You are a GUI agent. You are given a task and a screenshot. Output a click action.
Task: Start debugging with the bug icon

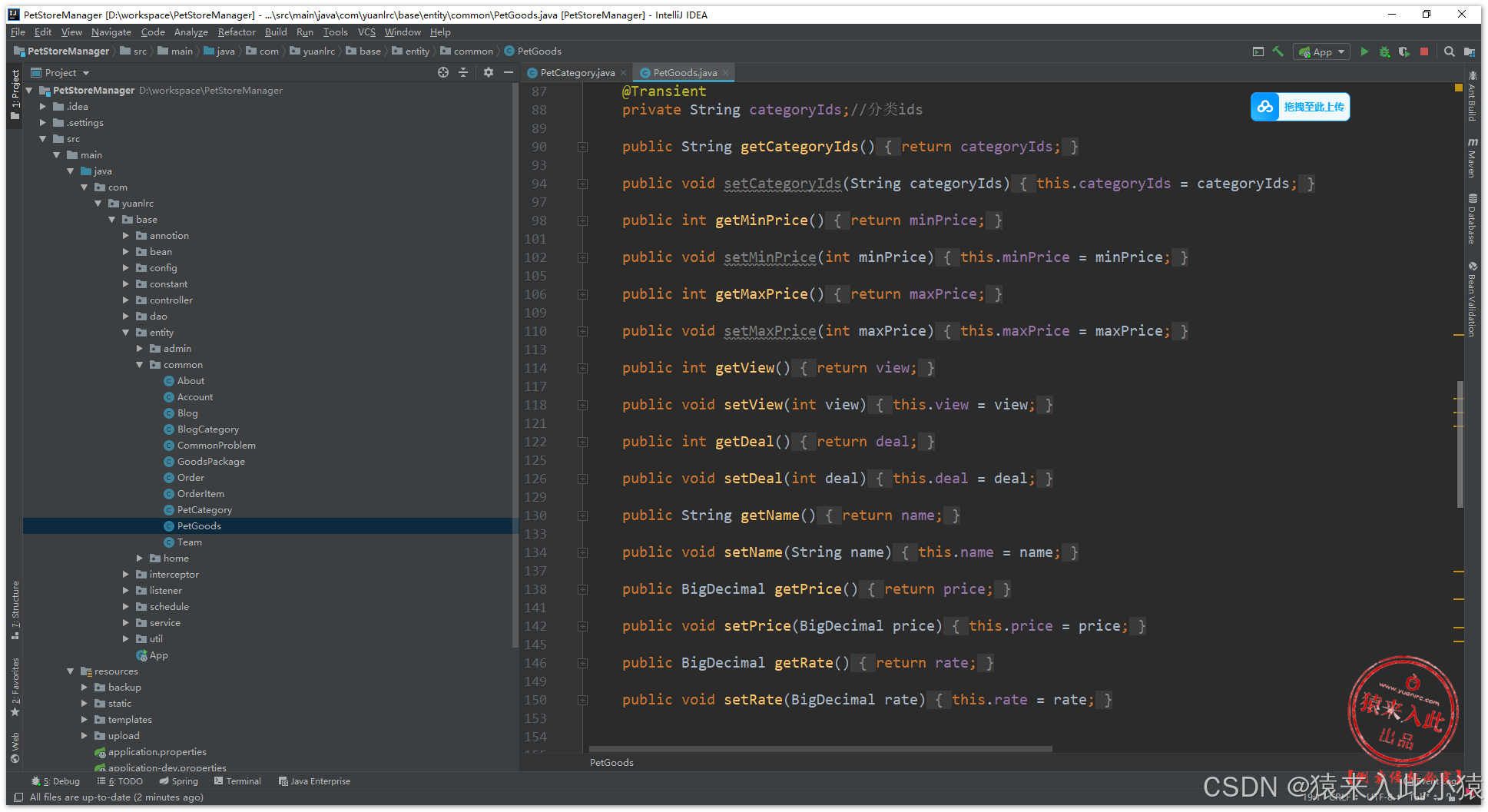[x=1384, y=51]
